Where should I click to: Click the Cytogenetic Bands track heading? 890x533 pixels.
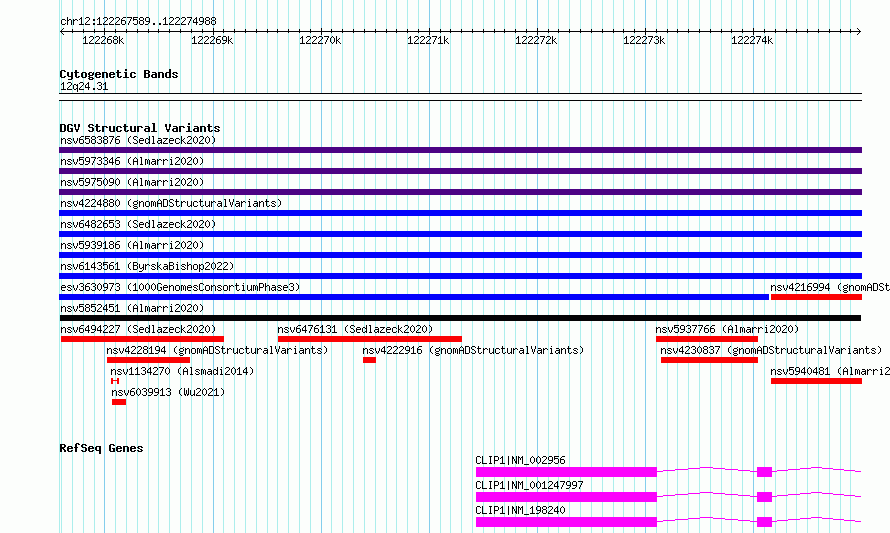click(119, 74)
